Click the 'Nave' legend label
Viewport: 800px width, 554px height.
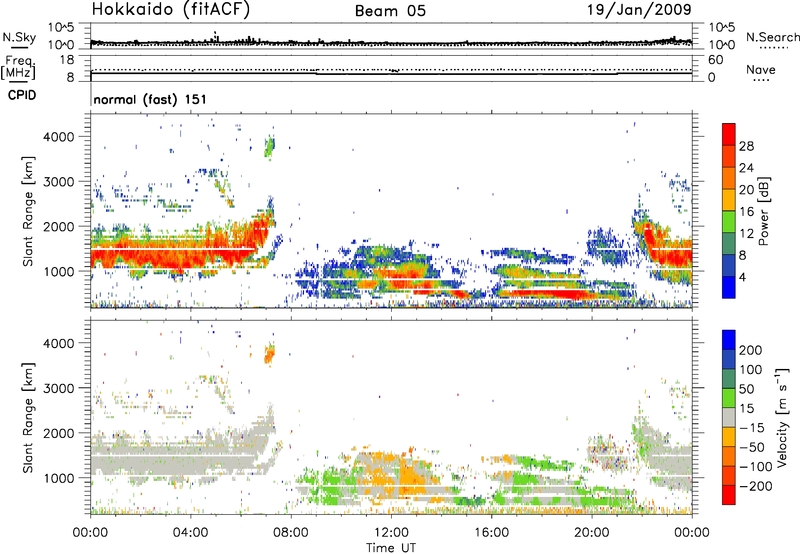761,70
